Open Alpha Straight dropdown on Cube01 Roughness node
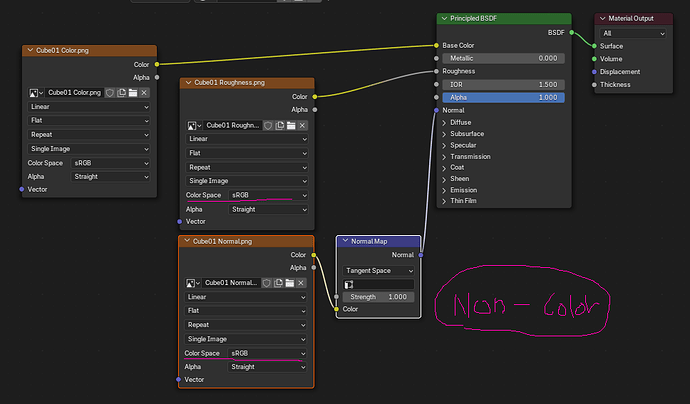Viewport: 690px width, 404px height. pyautogui.click(x=268, y=209)
